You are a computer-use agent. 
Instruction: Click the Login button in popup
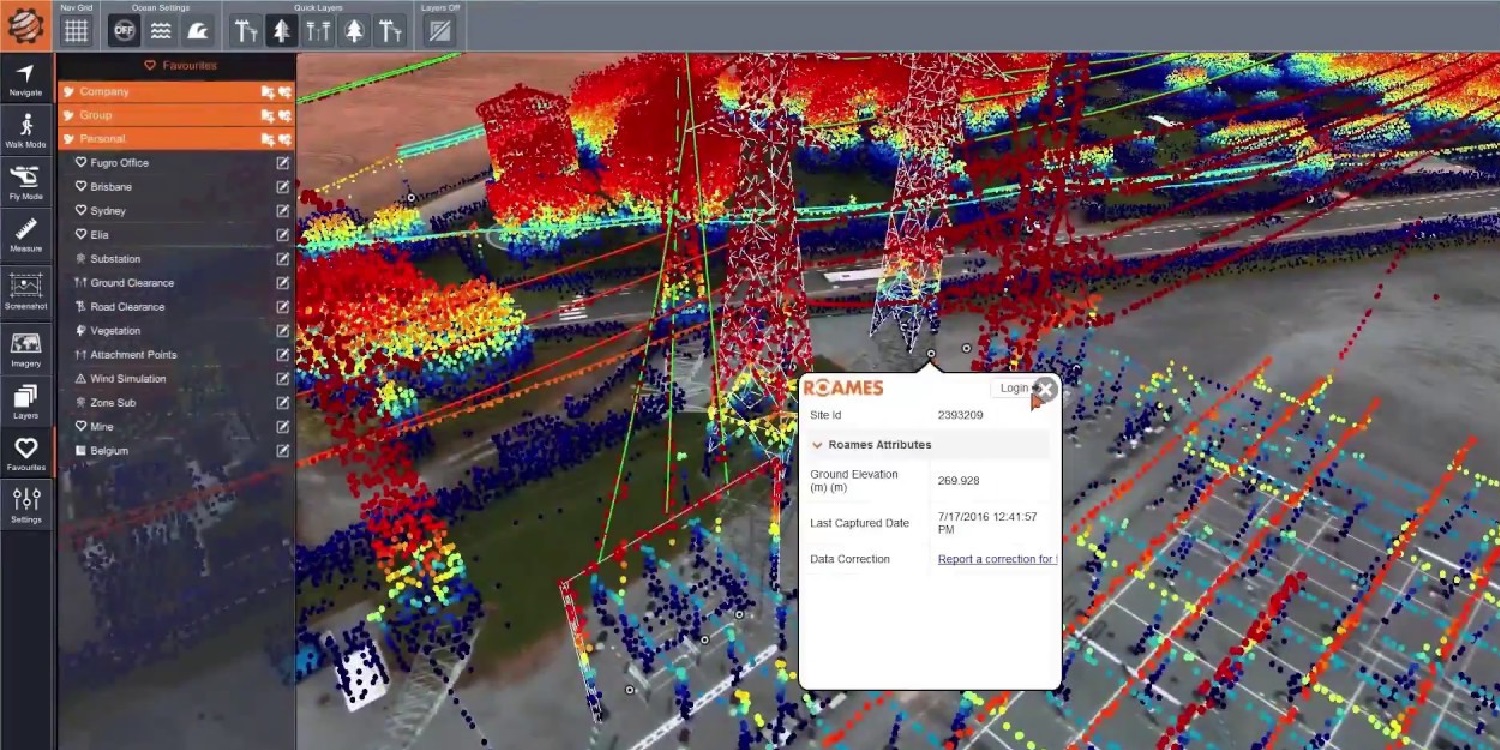pos(1013,388)
